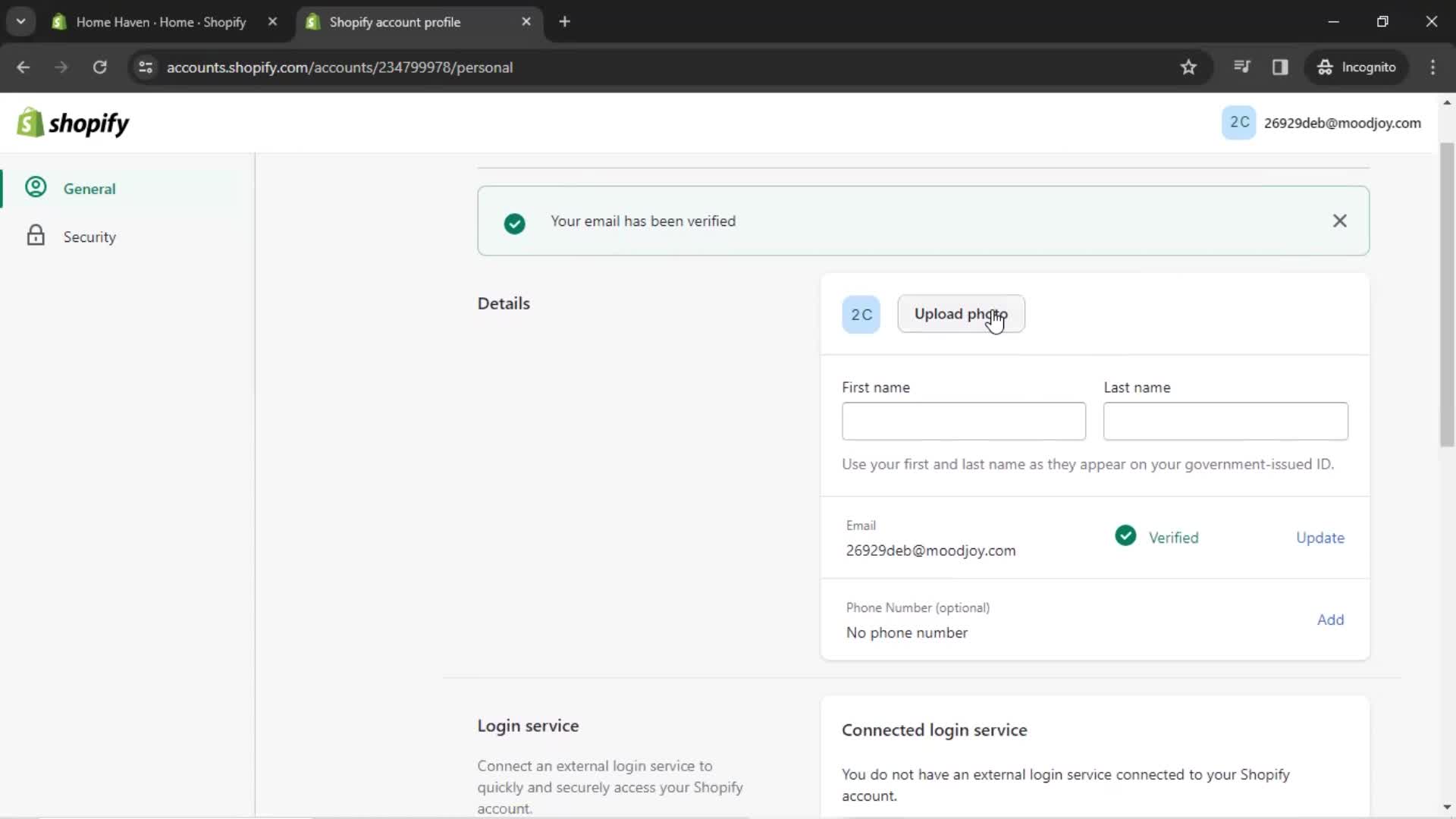The width and height of the screenshot is (1456, 819).
Task: Open the Home Haven Shopify tab
Action: pos(161,22)
